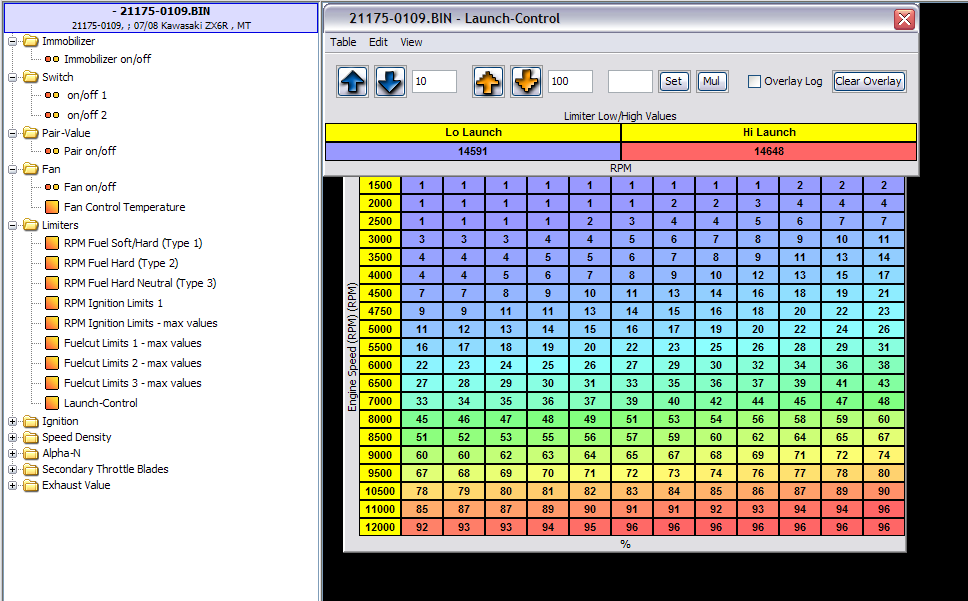
Task: Expand the Speed Density folder
Action: pyautogui.click(x=13, y=437)
